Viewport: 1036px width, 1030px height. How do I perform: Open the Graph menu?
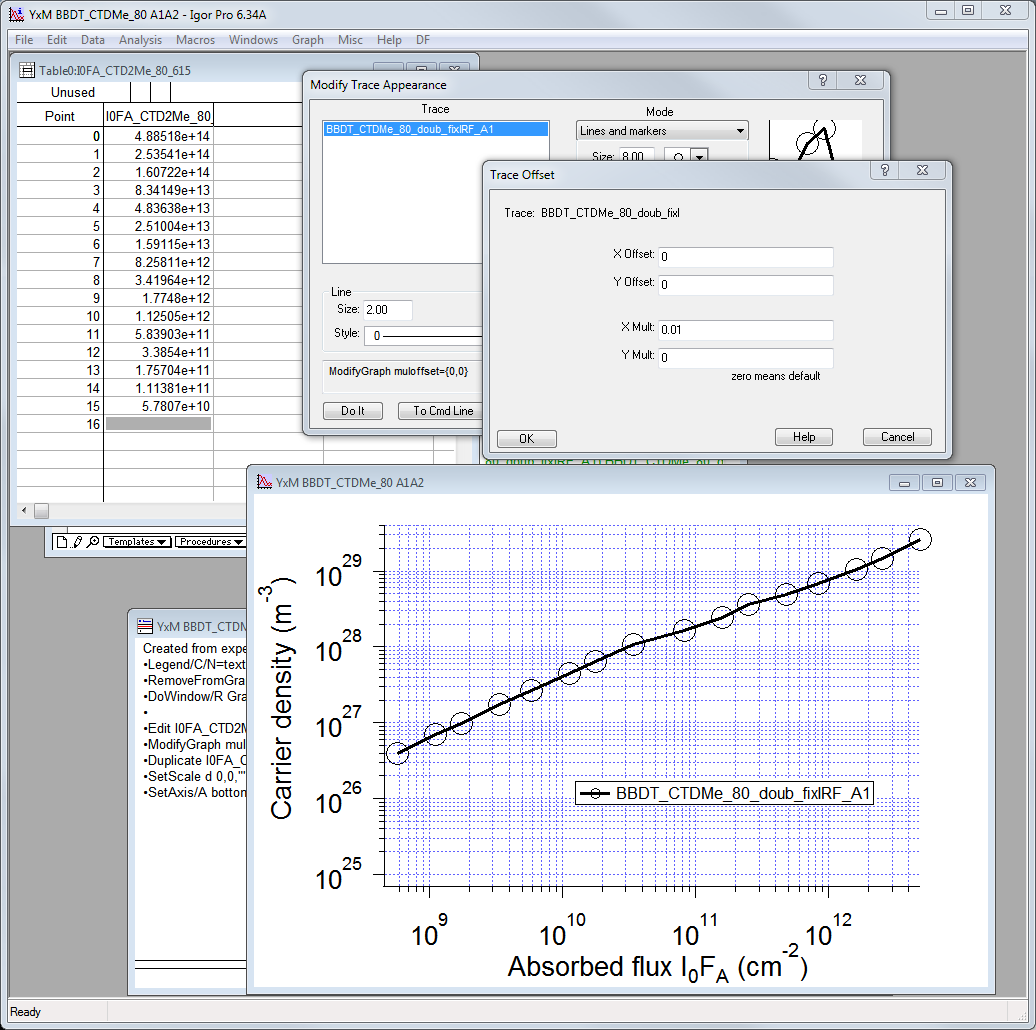point(307,40)
